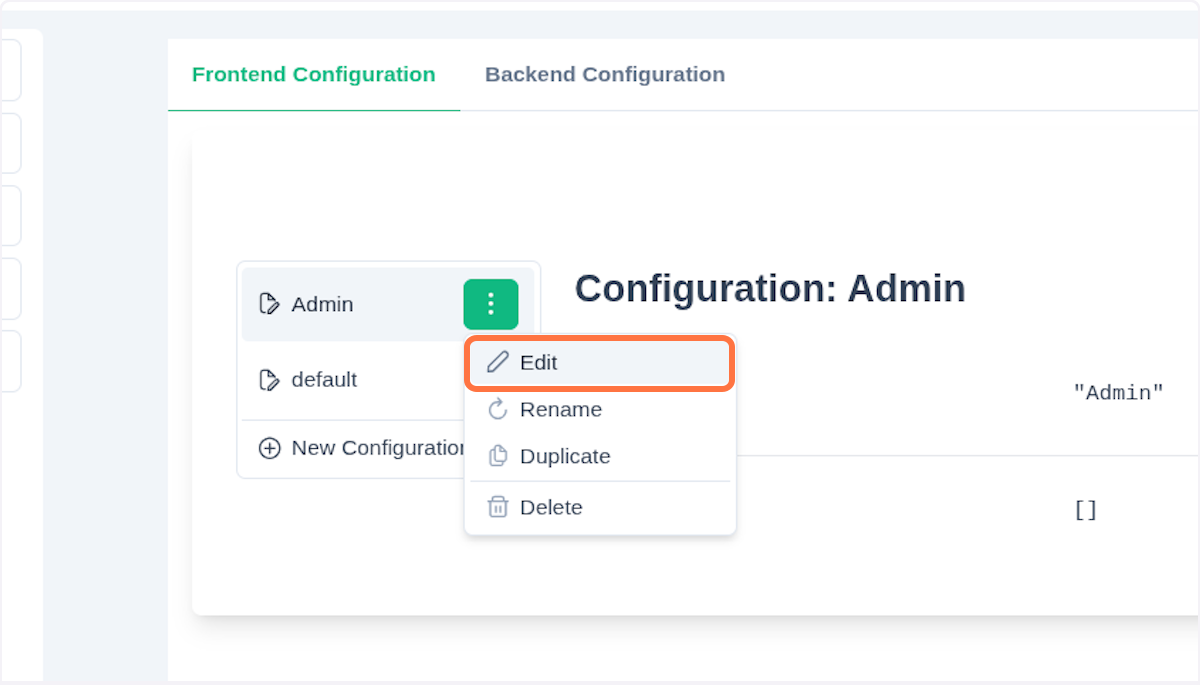
Task: Click the empty array [] value
Action: [1085, 510]
